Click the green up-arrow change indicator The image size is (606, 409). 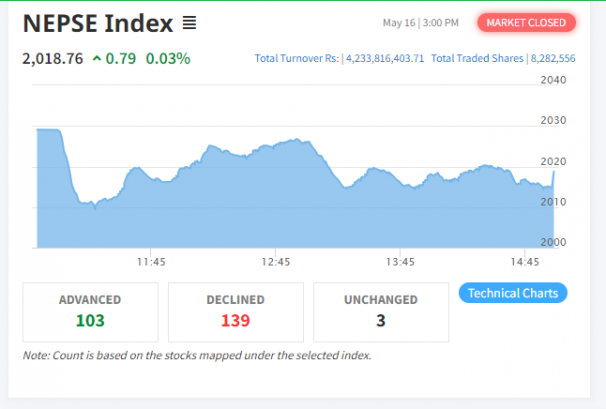pyautogui.click(x=96, y=59)
